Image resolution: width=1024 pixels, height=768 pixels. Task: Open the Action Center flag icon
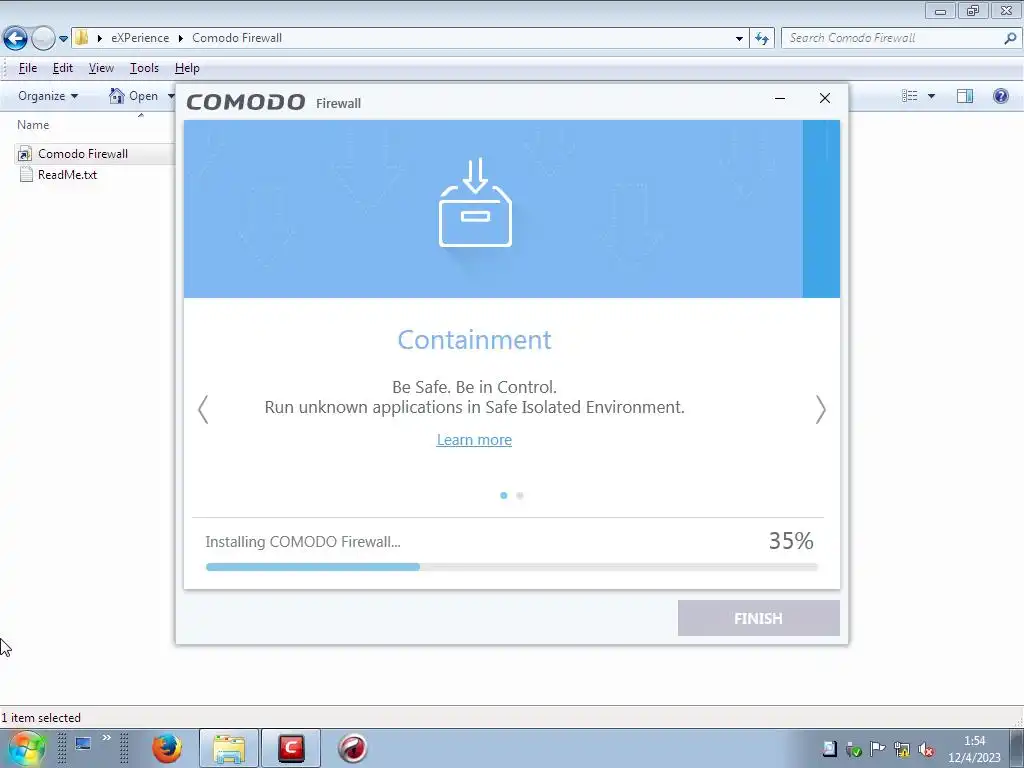(878, 749)
